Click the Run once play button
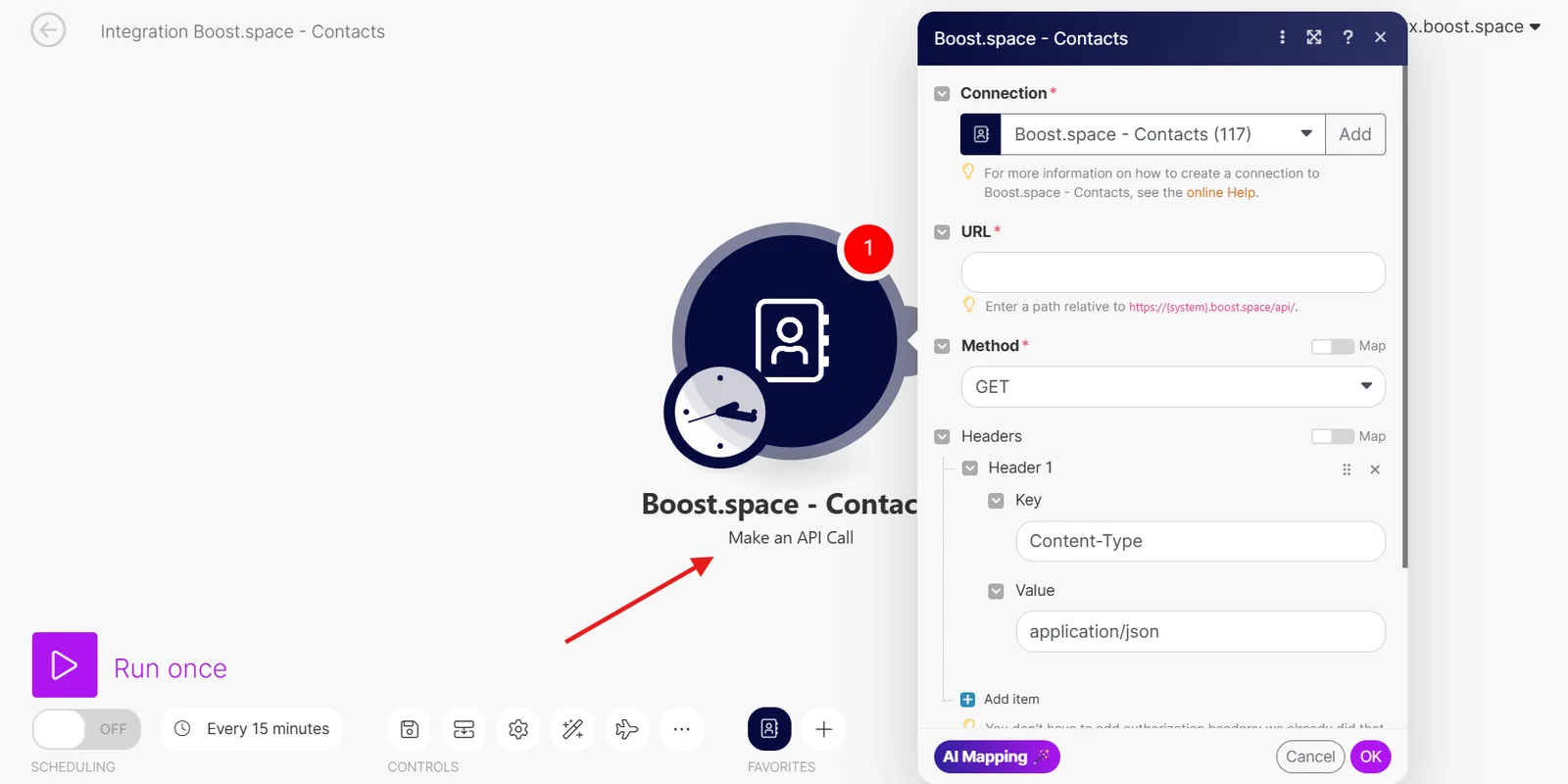 coord(65,664)
